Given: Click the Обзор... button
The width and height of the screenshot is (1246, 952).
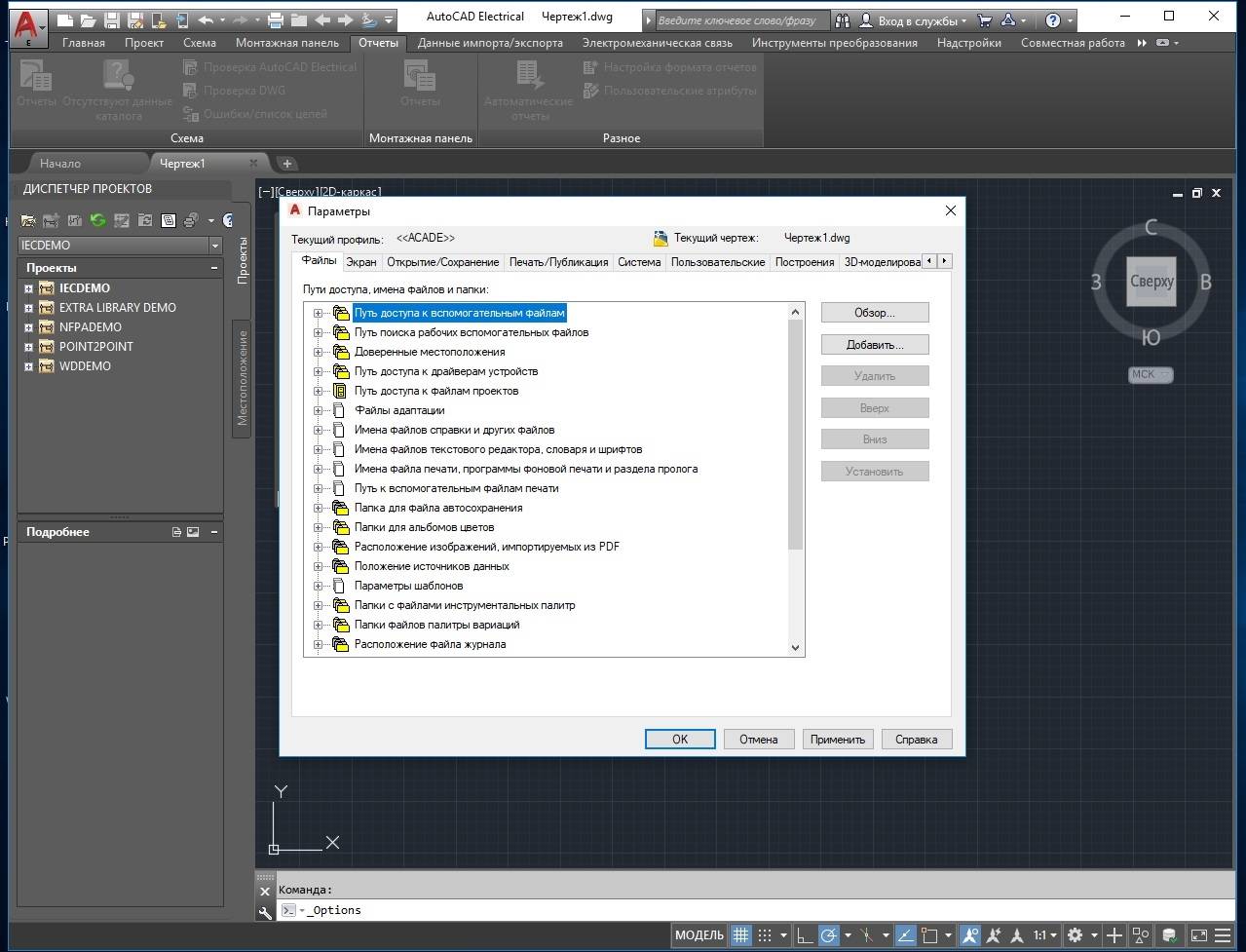Looking at the screenshot, I should pos(875,313).
